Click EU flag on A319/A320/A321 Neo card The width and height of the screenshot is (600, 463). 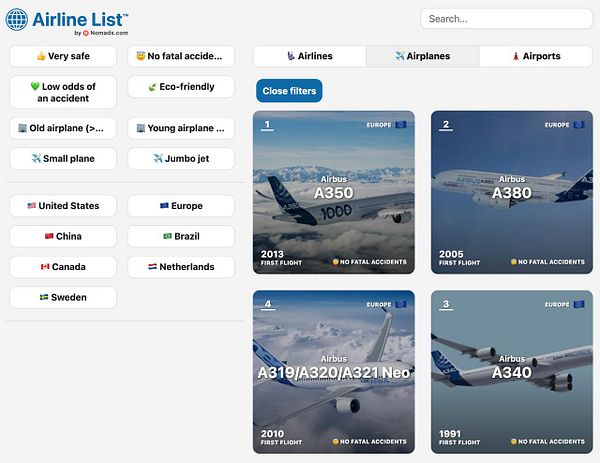click(x=401, y=305)
